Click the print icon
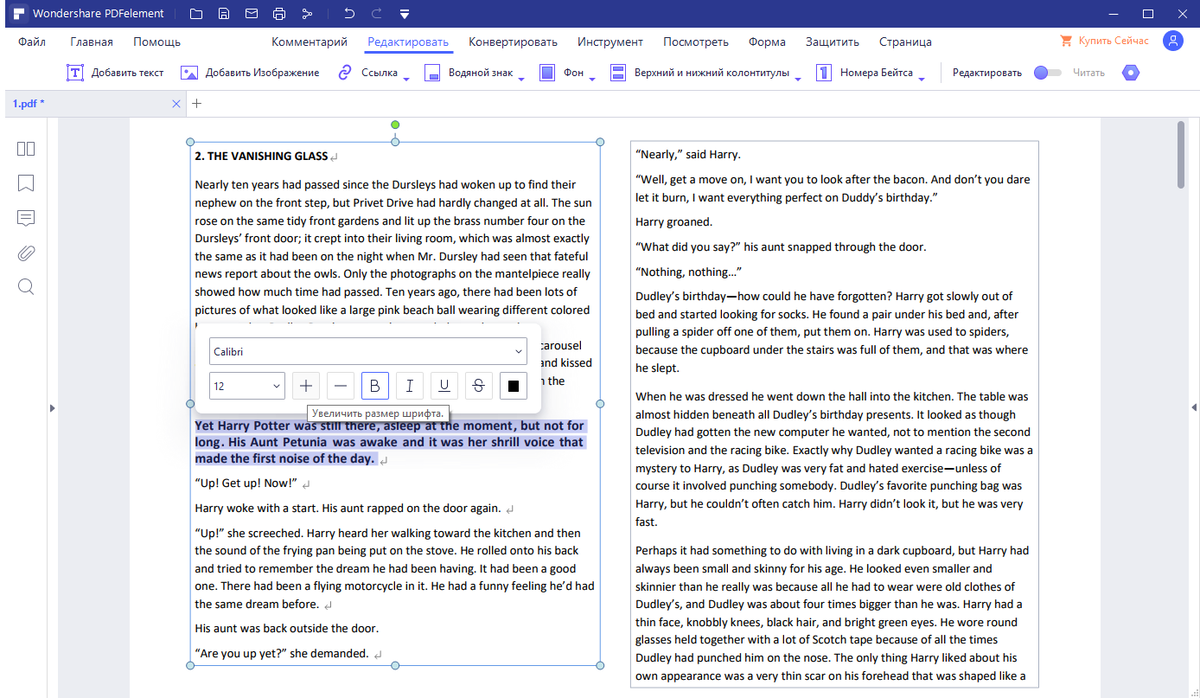The width and height of the screenshot is (1200, 698). click(279, 14)
